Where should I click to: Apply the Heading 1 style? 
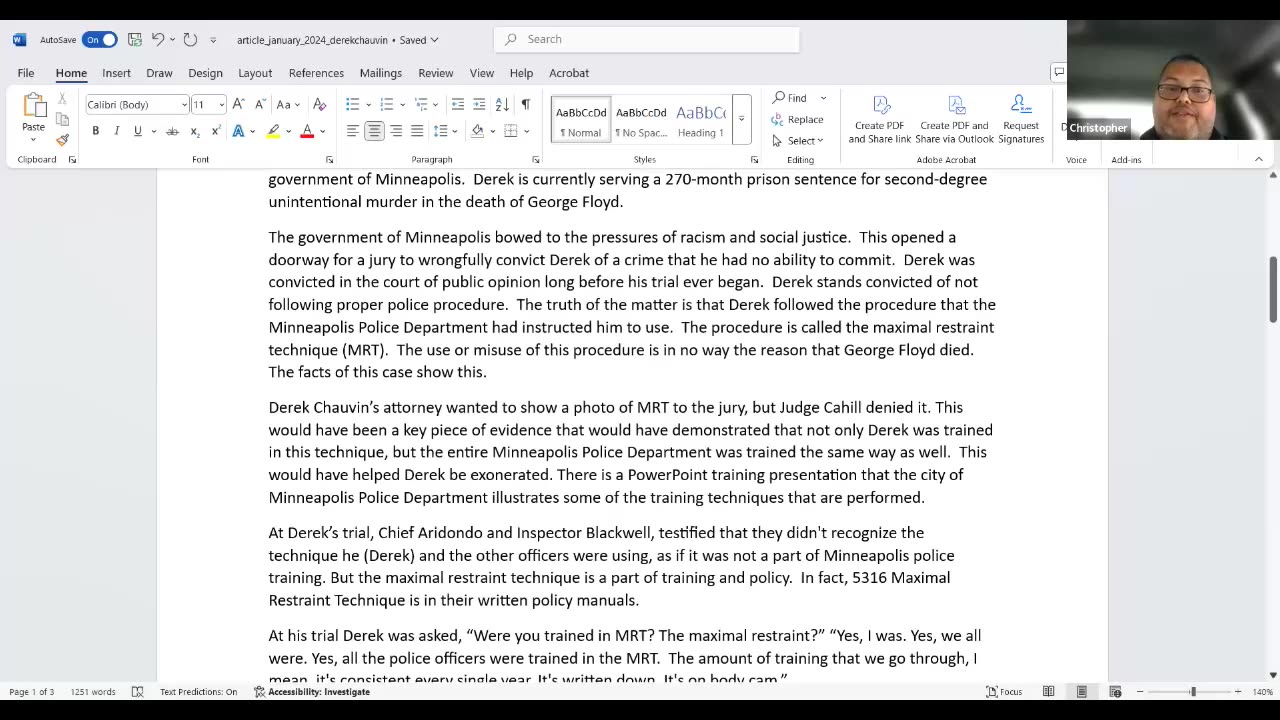pos(700,120)
